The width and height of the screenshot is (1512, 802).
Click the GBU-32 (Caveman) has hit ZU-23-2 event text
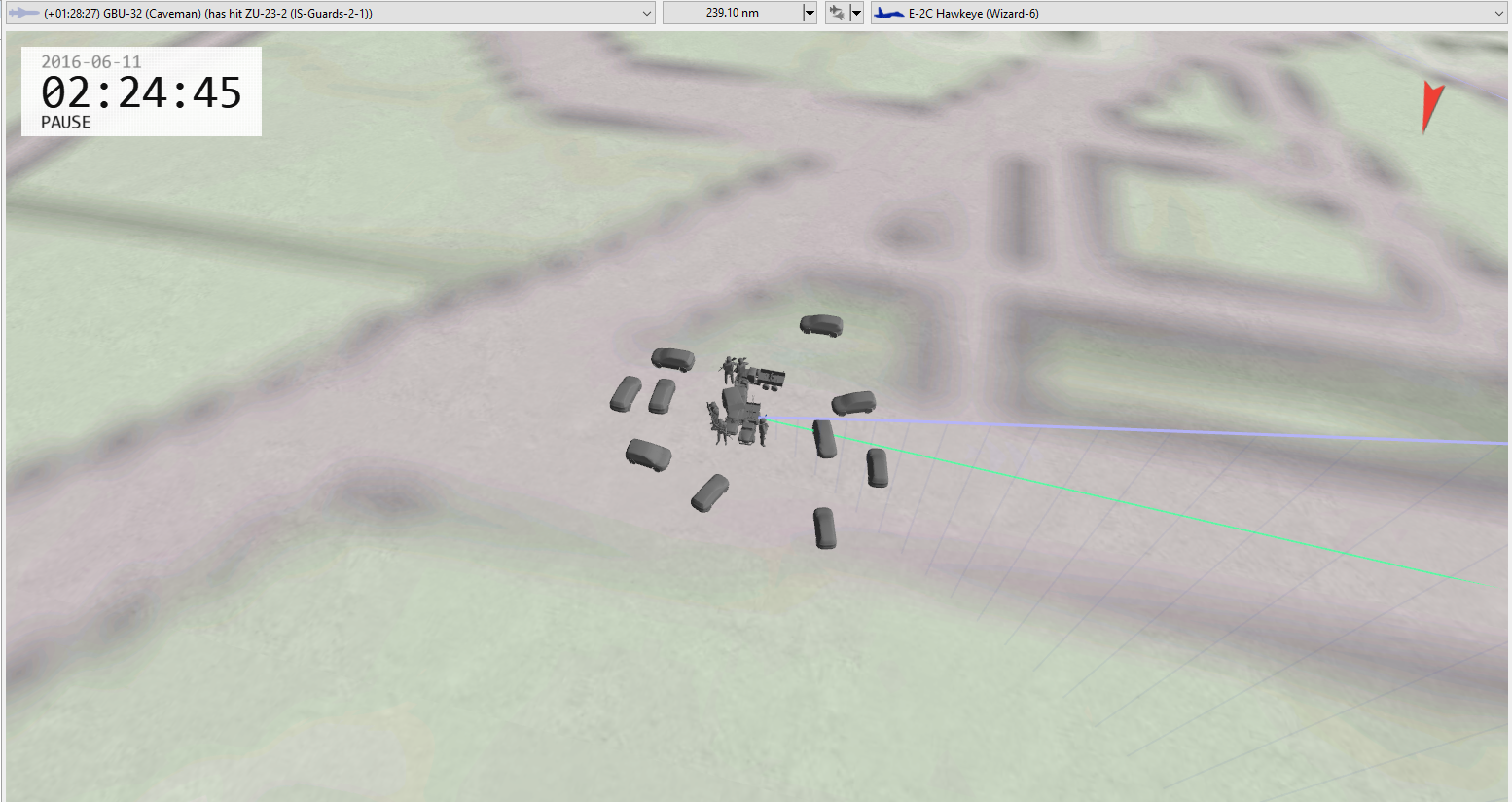208,14
